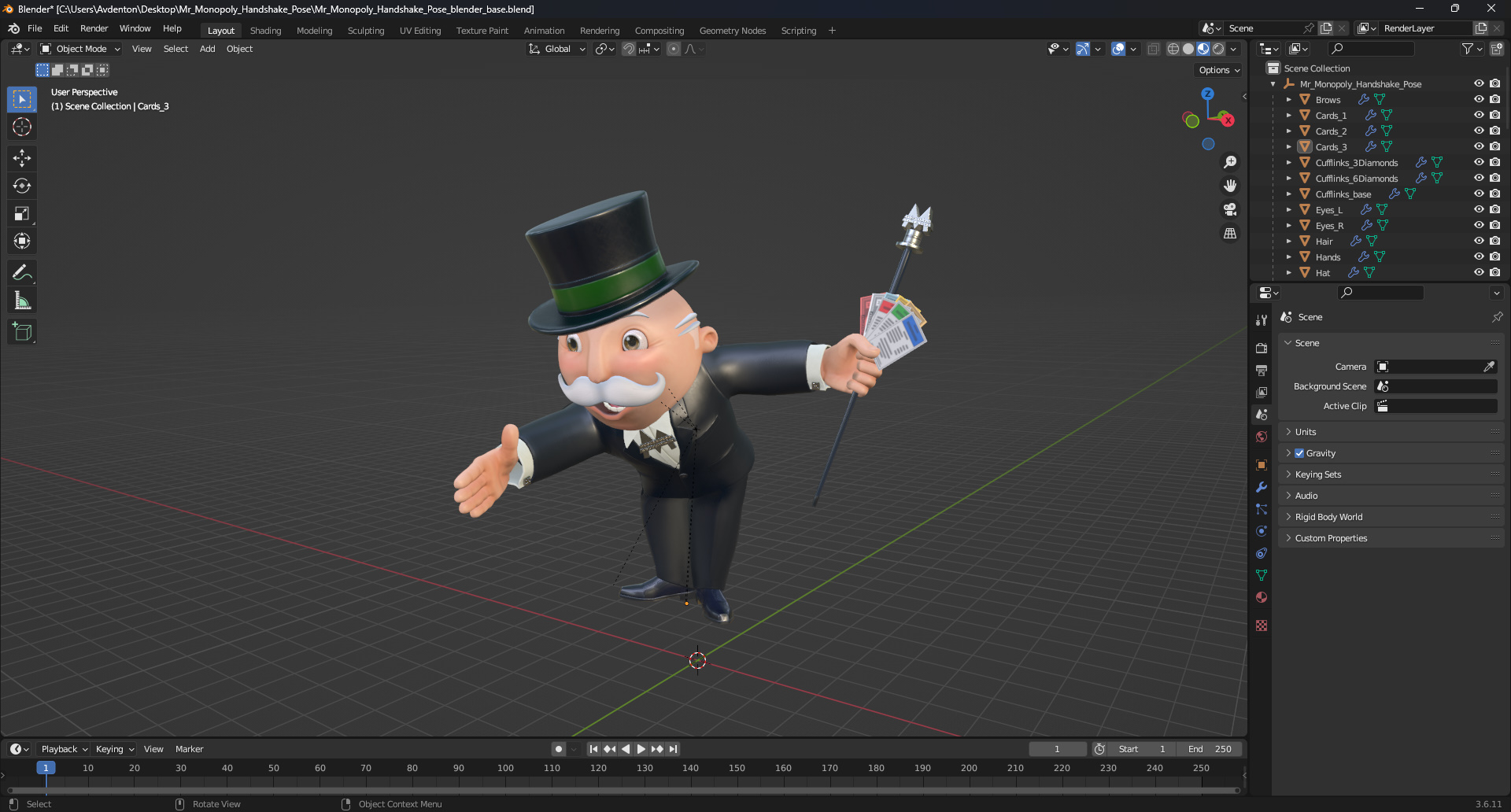The width and height of the screenshot is (1511, 812).
Task: Switch to wireframe viewport shading
Action: 1173,49
